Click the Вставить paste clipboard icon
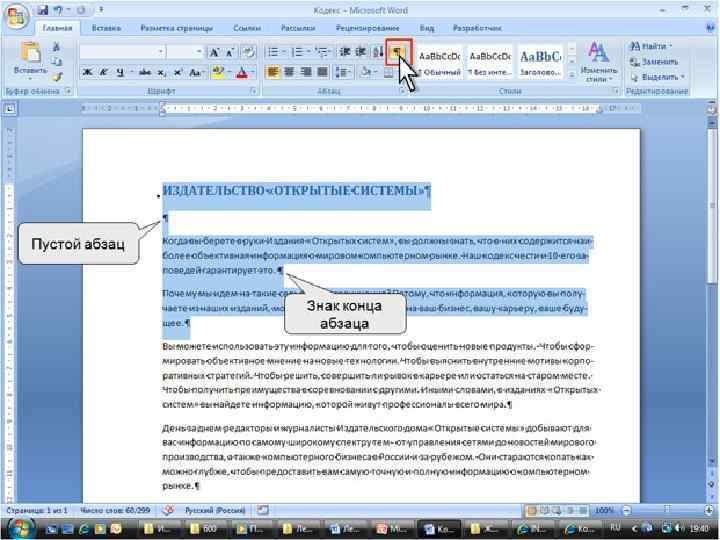The width and height of the screenshot is (720, 540). click(30, 53)
